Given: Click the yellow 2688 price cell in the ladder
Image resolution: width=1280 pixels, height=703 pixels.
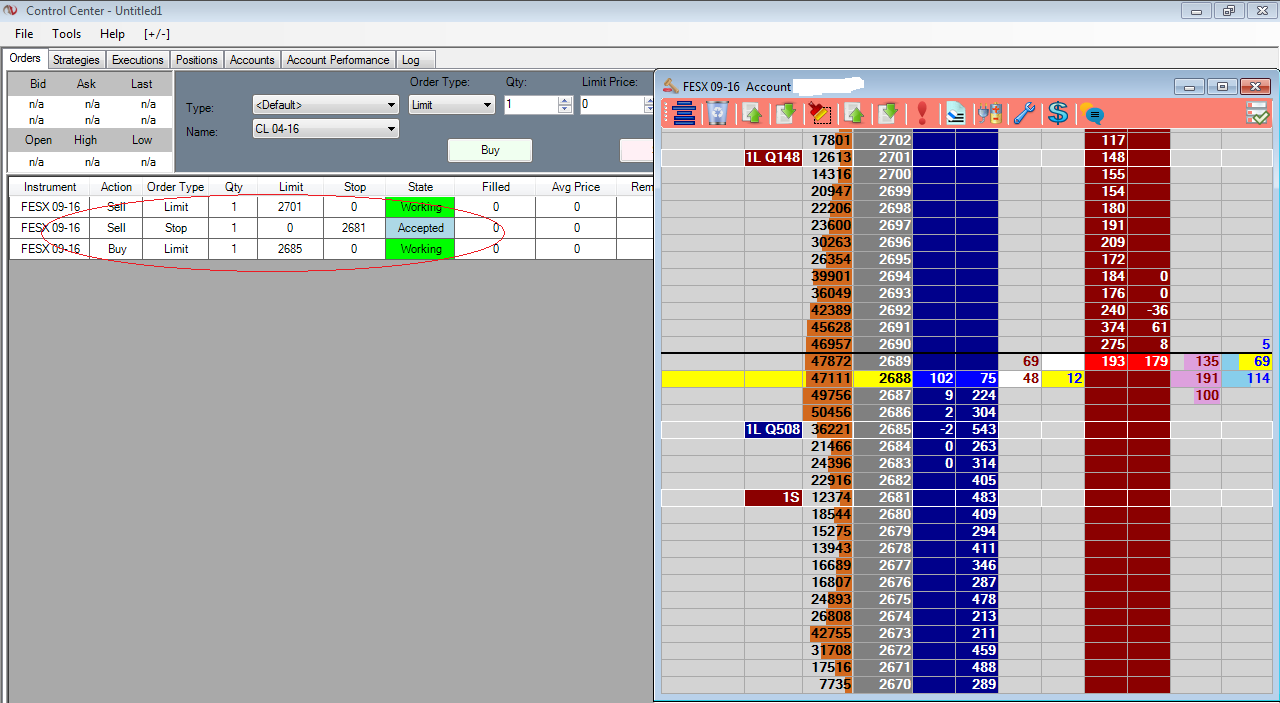Looking at the screenshot, I should 883,378.
